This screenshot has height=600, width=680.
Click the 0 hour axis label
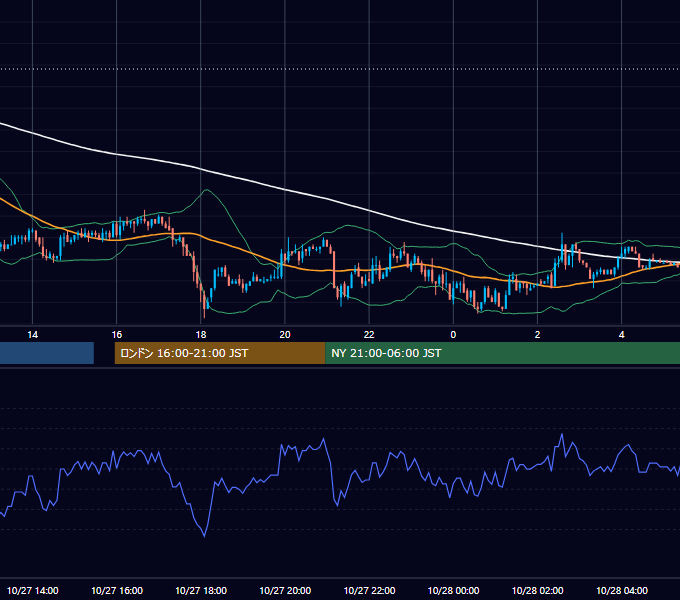pyautogui.click(x=453, y=335)
